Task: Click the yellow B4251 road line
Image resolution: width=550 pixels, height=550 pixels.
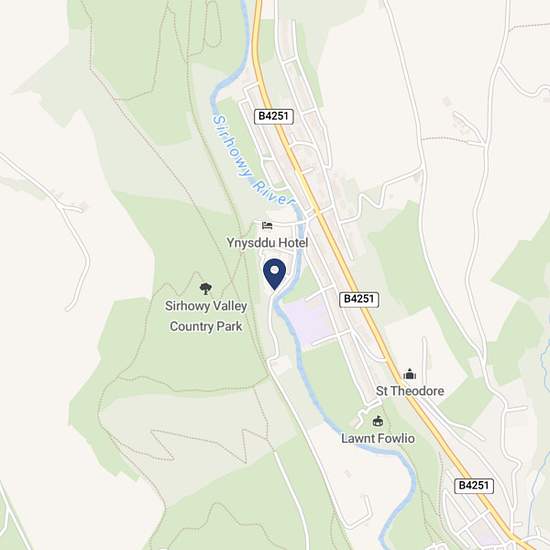Action: (337, 247)
